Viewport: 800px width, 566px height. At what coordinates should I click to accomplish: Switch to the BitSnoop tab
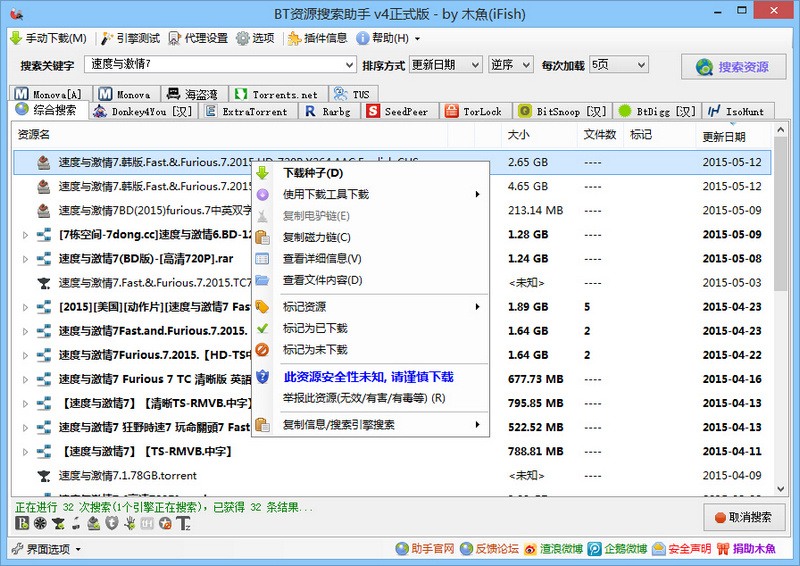point(562,111)
